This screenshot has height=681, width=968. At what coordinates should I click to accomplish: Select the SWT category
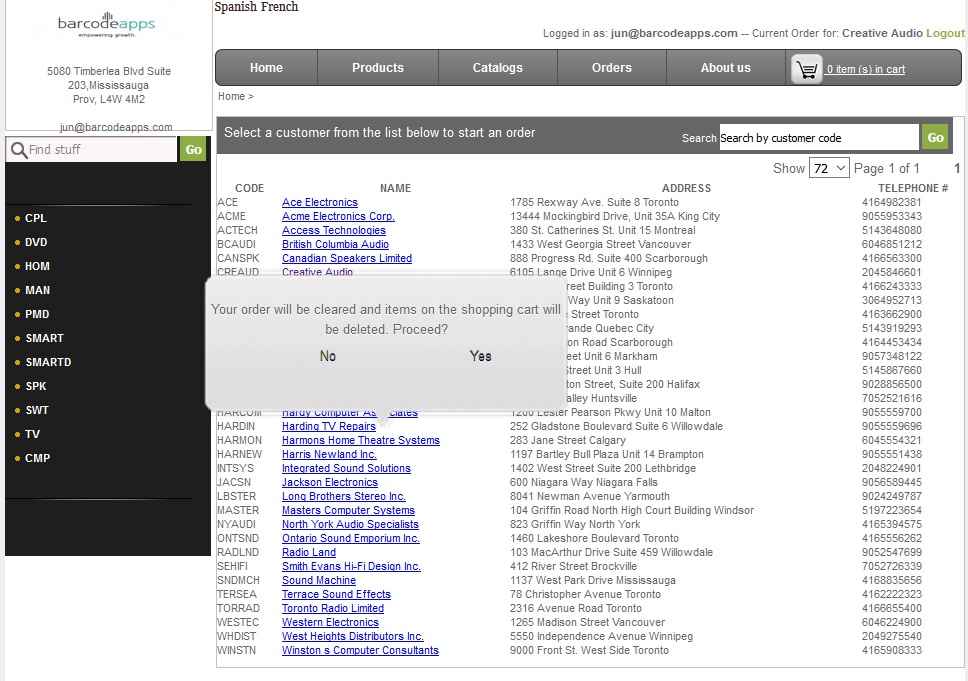[36, 411]
